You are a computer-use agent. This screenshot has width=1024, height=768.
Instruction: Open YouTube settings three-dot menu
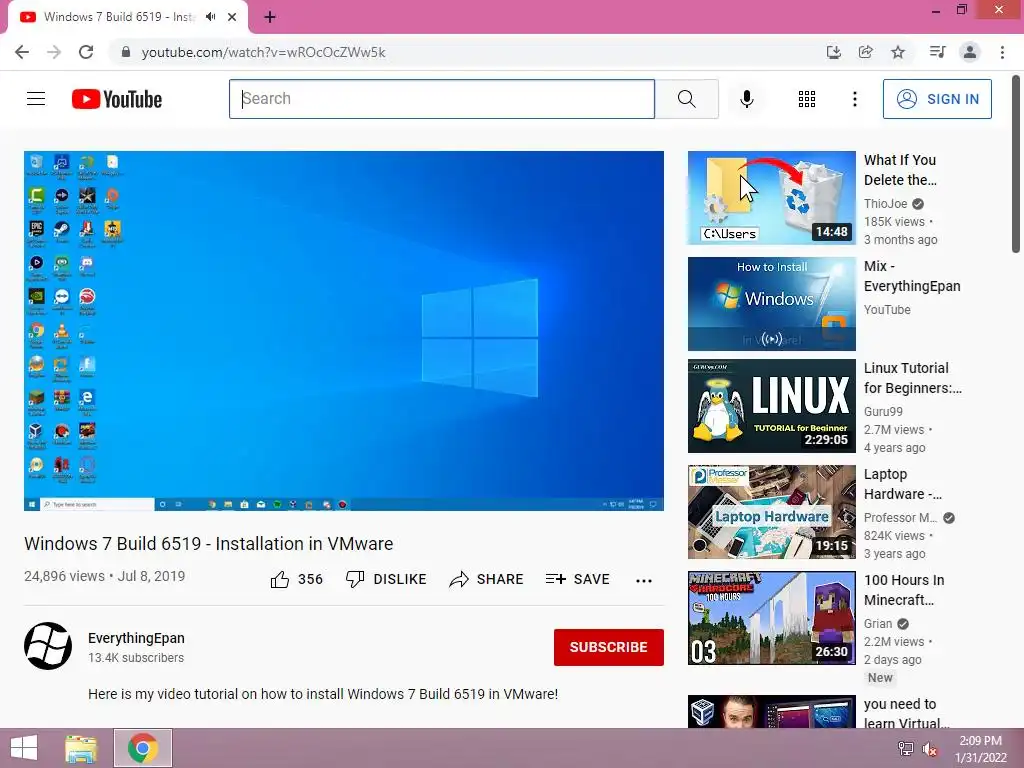[x=855, y=99]
